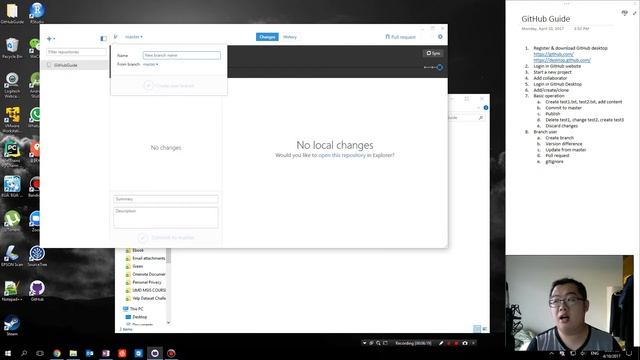Click the Pull request button
The image size is (640, 360).
(x=400, y=37)
